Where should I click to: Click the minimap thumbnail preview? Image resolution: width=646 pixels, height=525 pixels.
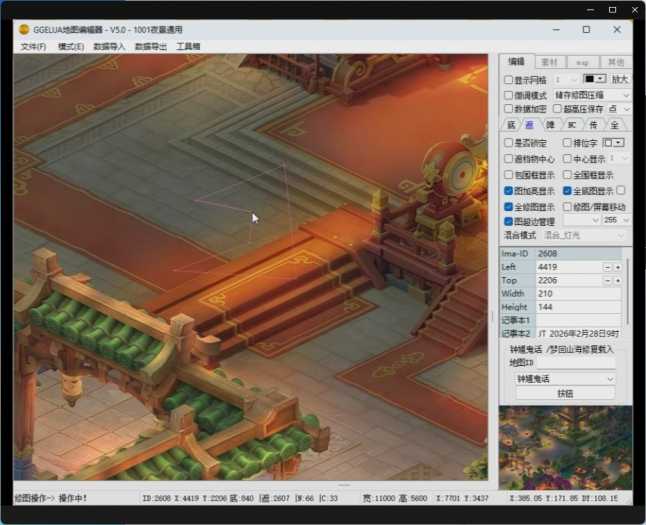pos(565,448)
